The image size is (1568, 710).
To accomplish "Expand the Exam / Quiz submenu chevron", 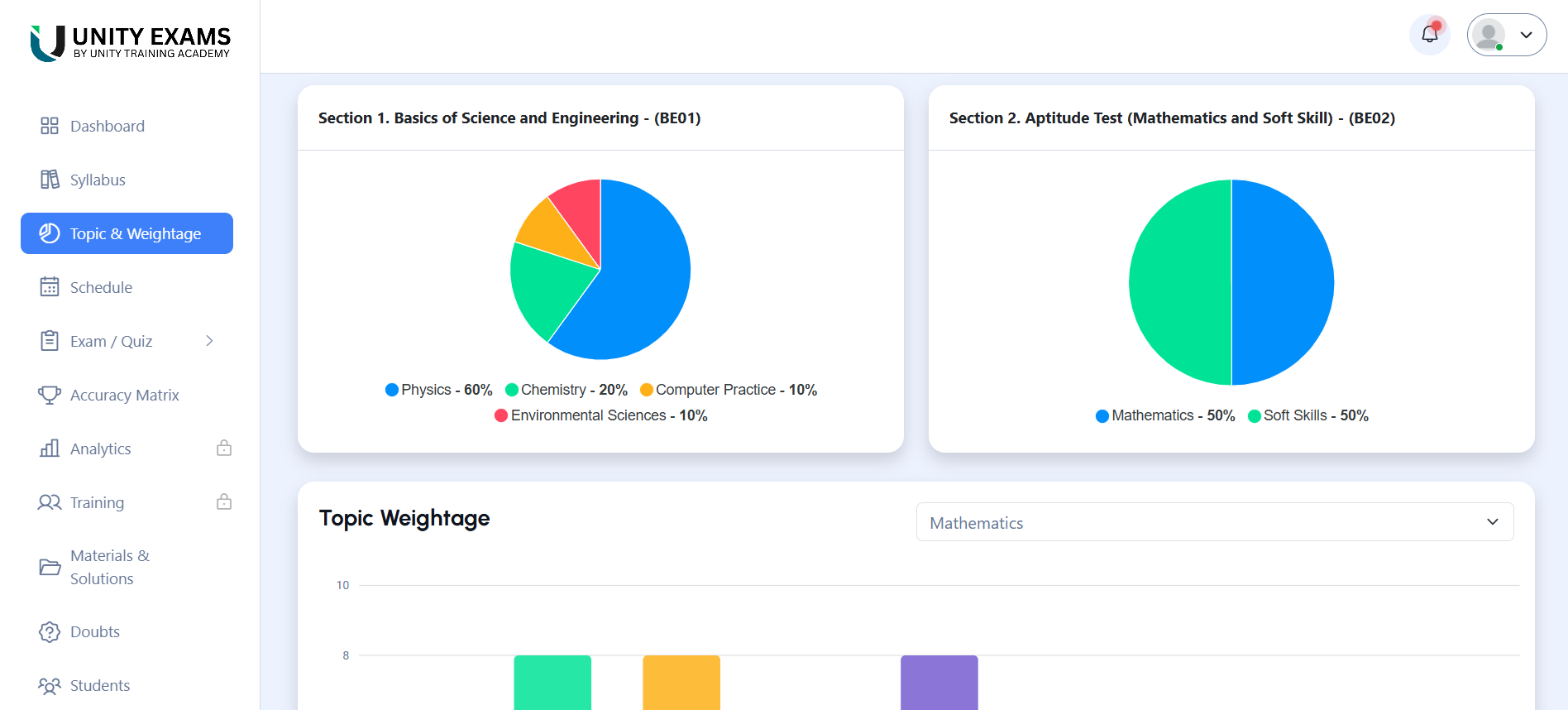I will click(209, 341).
